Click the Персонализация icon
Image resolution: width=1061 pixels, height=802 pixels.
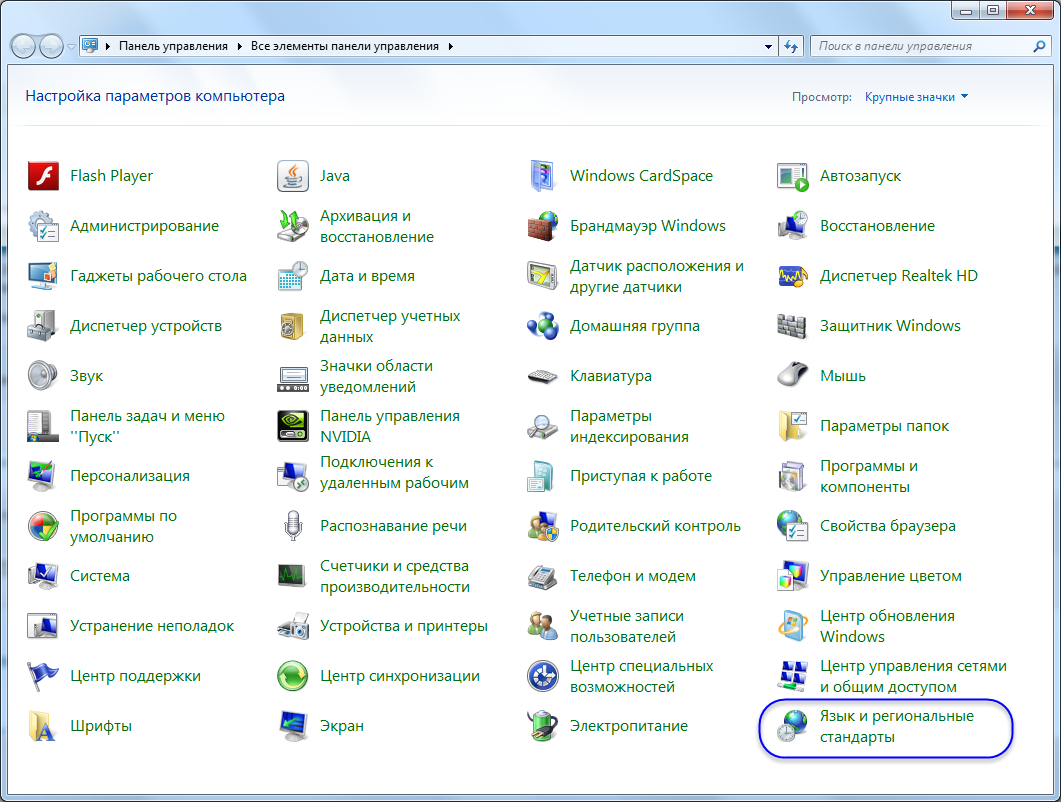pos(43,476)
